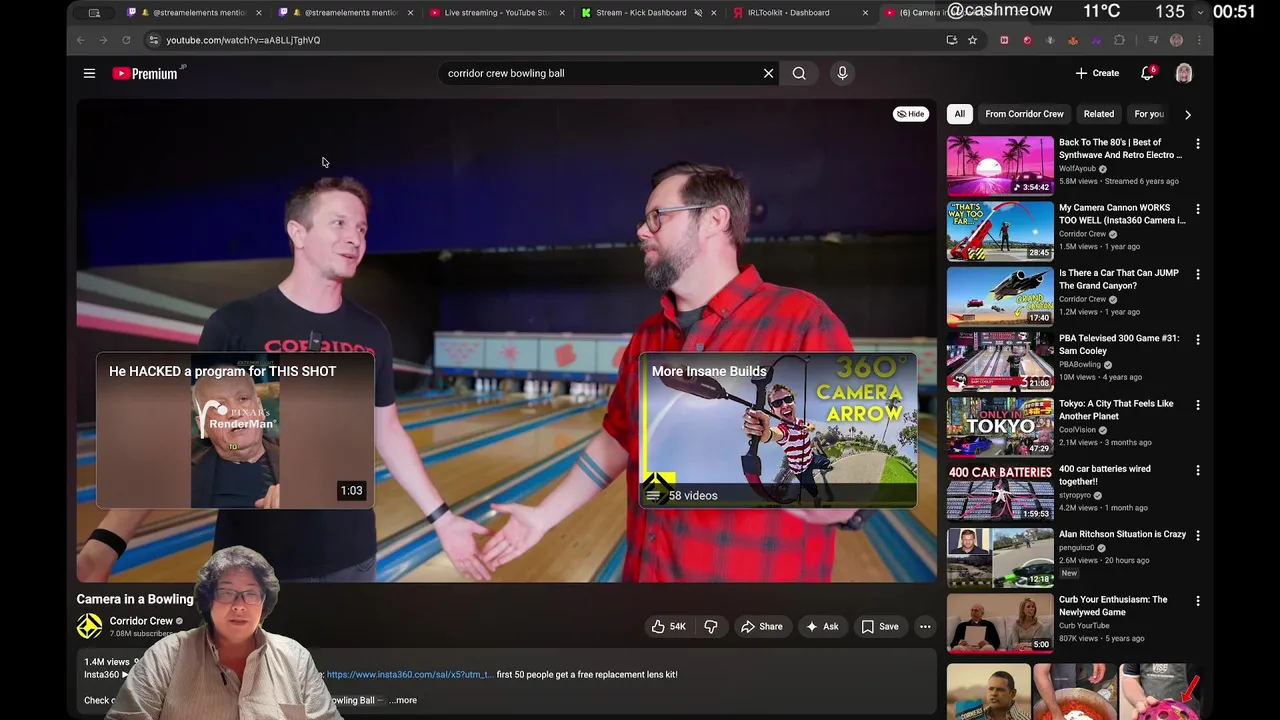1280x720 pixels.
Task: Open browser profile avatar
Action: [1176, 40]
